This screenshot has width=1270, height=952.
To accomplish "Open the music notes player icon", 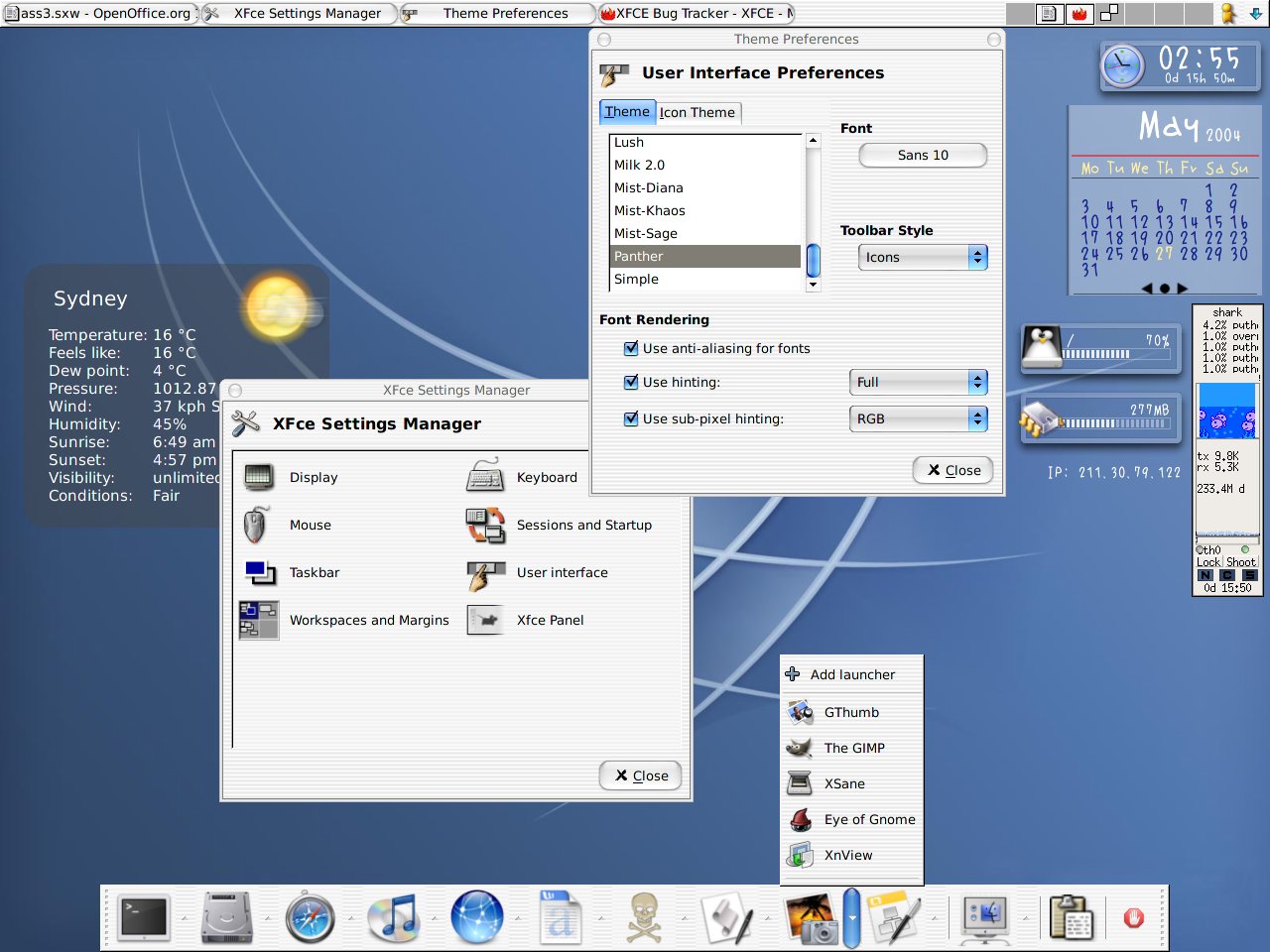I will 394,917.
